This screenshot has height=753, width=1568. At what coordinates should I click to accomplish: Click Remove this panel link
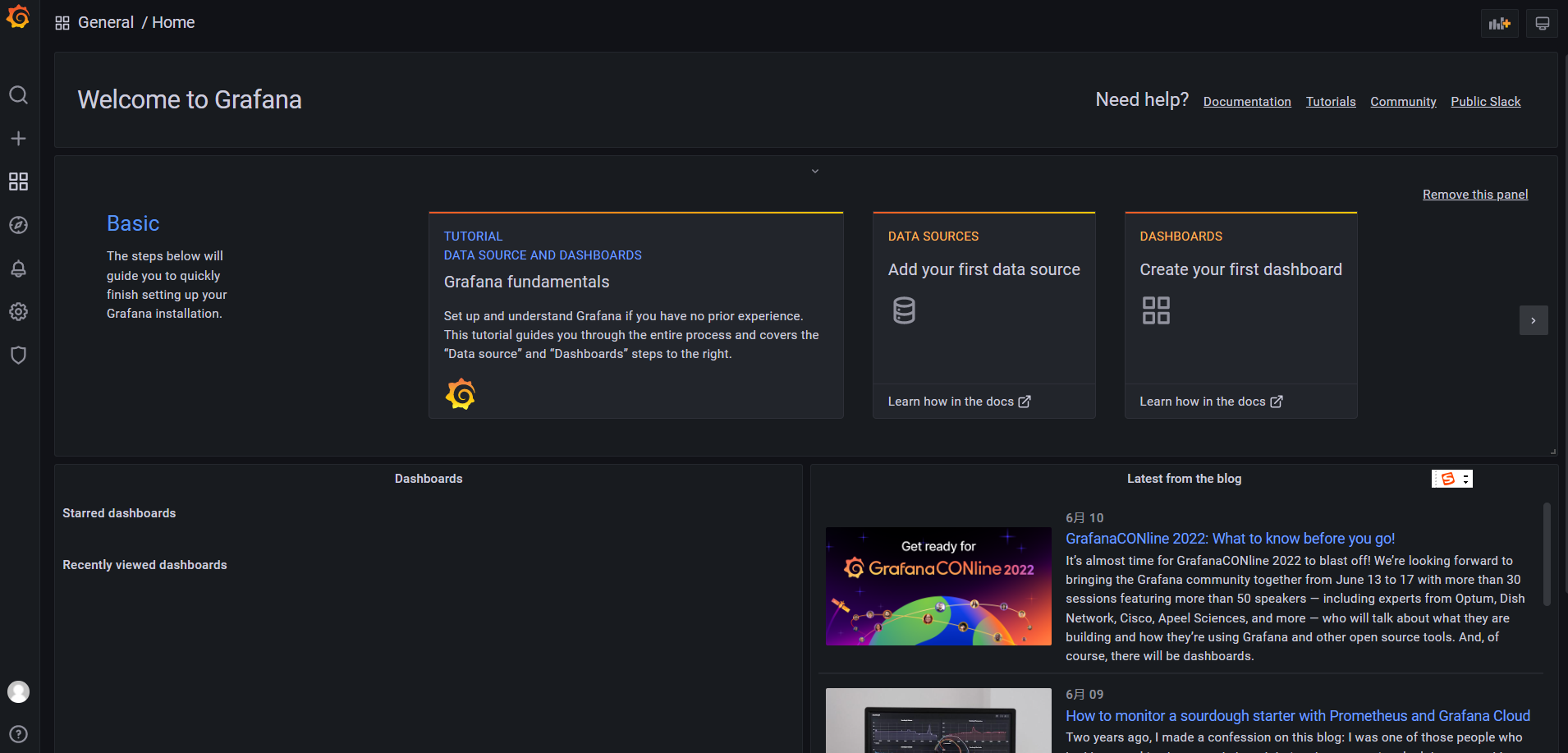(x=1475, y=195)
